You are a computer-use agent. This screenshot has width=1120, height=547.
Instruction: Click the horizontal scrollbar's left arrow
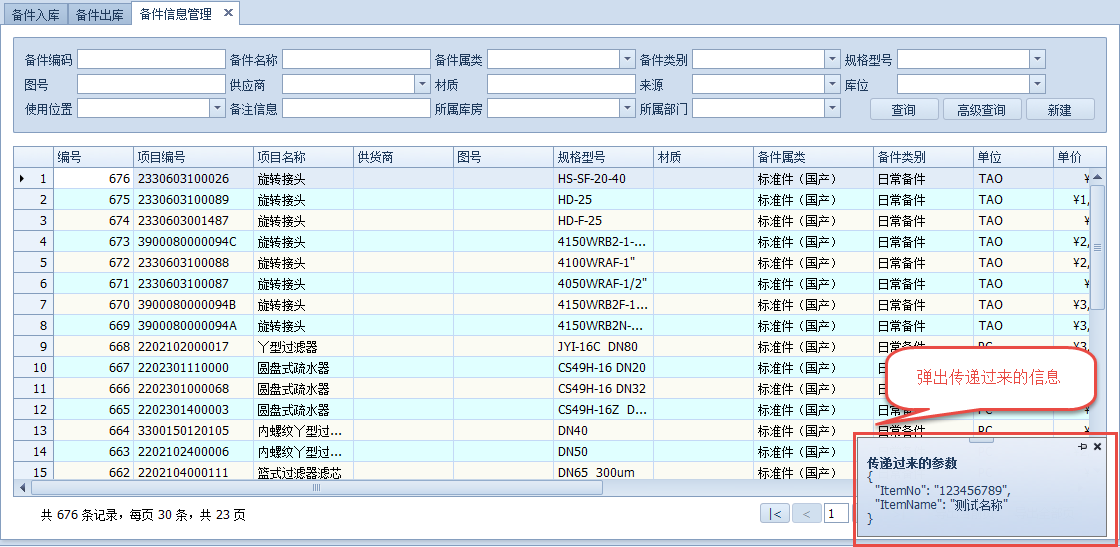point(22,488)
